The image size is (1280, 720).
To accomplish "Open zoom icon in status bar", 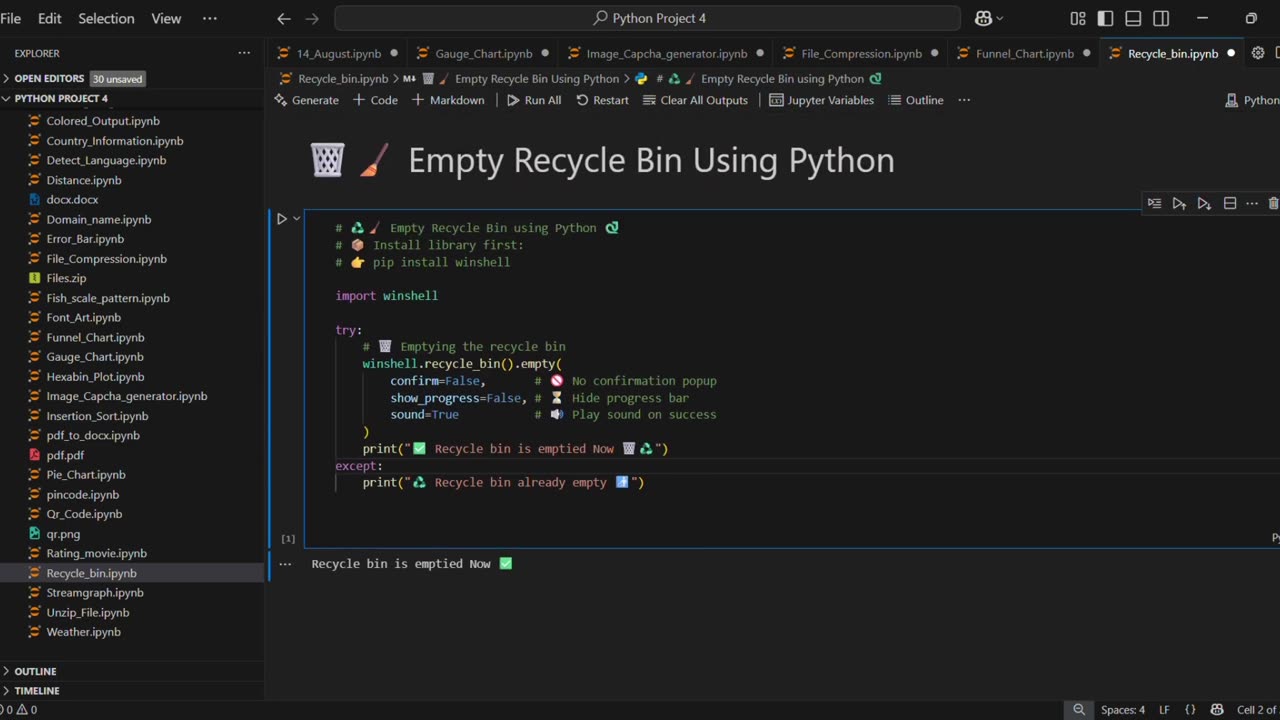I will [x=1079, y=710].
